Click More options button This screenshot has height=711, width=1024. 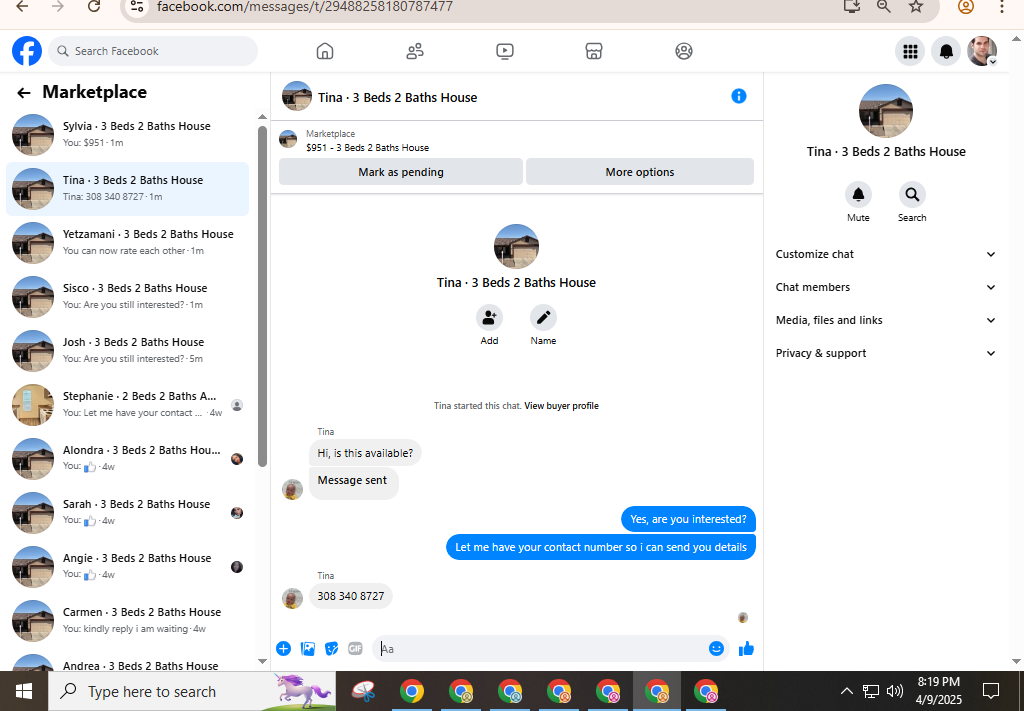(640, 172)
